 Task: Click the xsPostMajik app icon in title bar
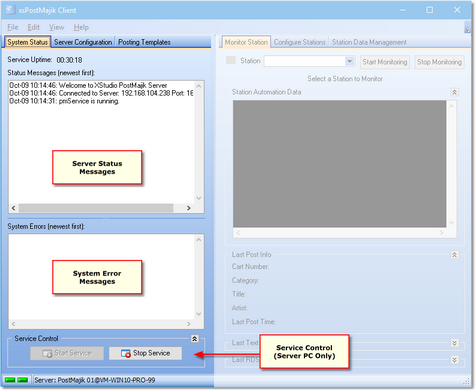[10, 10]
